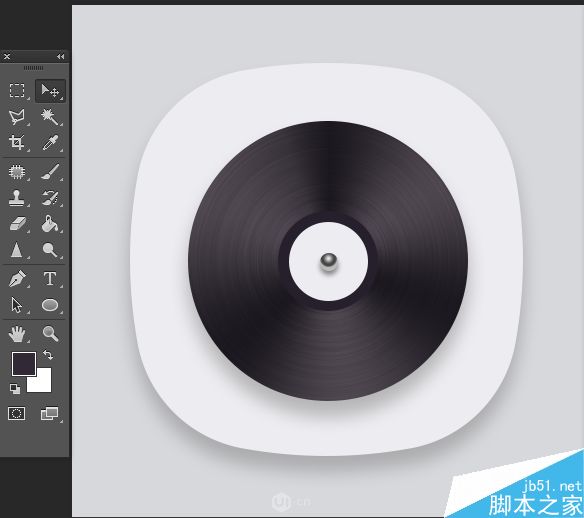Activate the Paint Bucket tool

(50, 223)
